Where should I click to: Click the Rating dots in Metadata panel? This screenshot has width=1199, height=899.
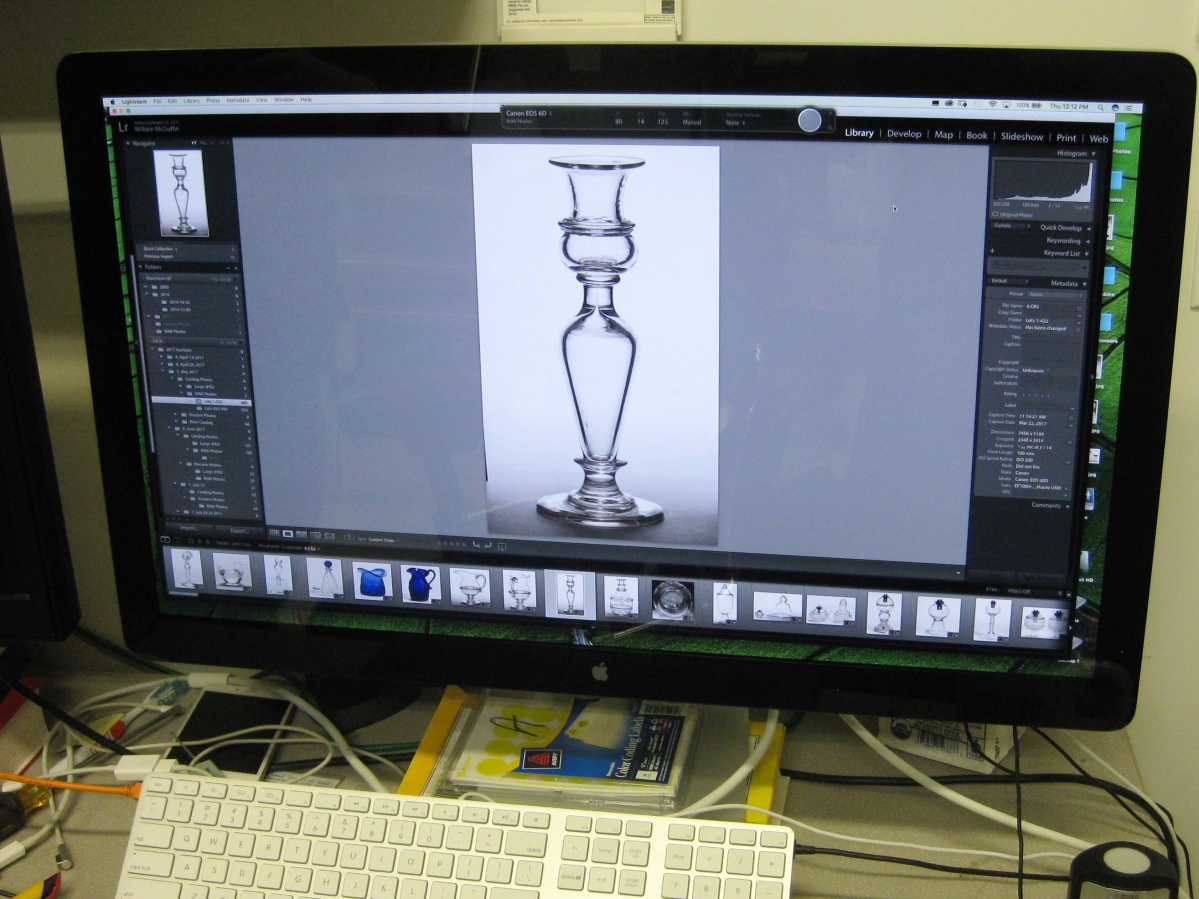point(1036,395)
